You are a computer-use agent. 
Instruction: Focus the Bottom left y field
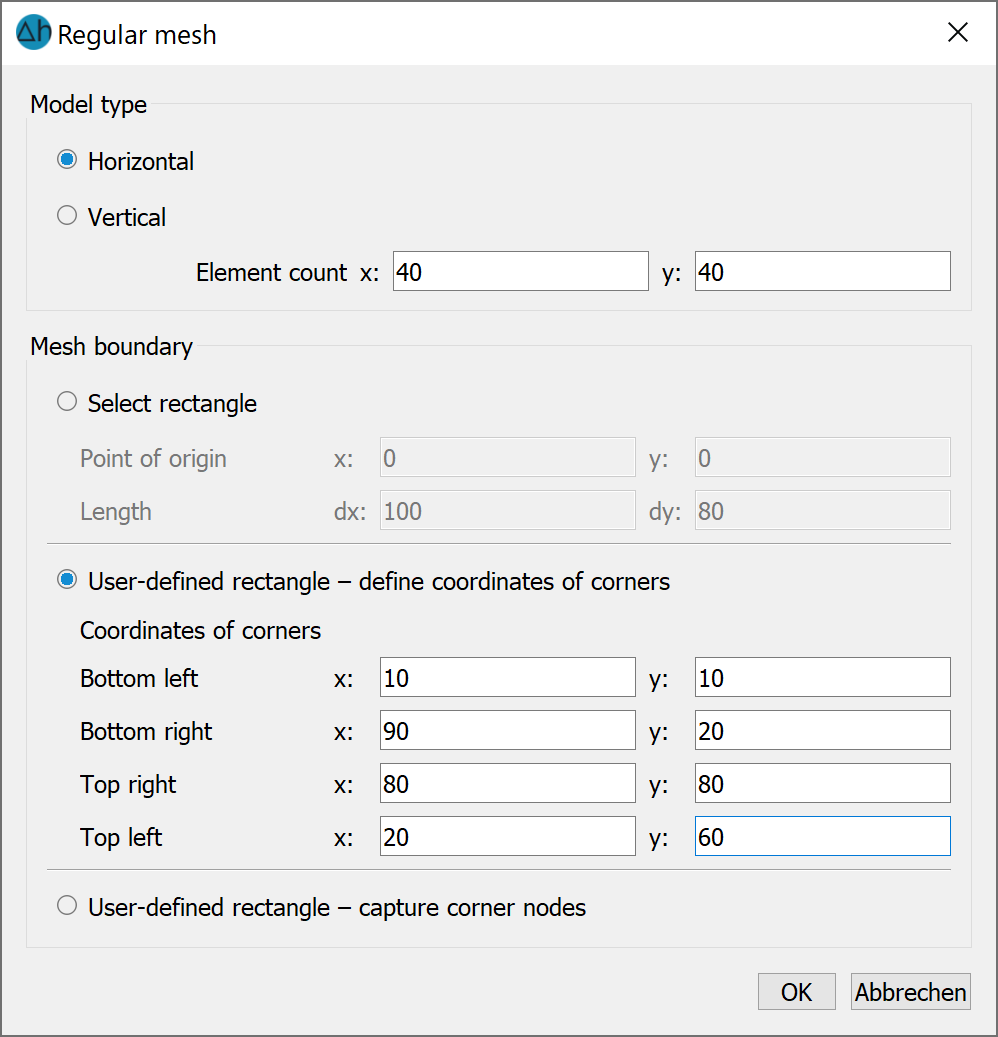click(x=823, y=677)
